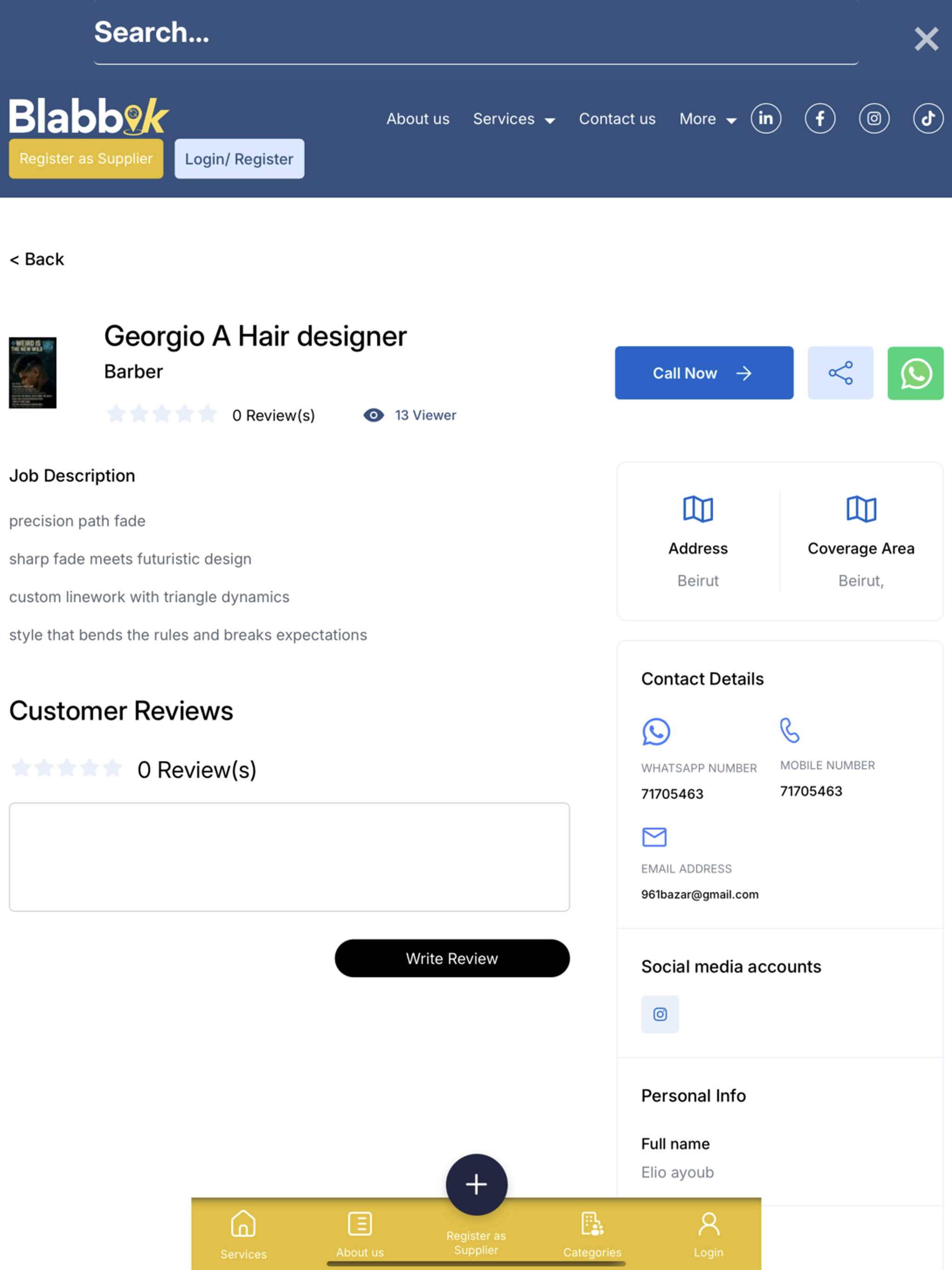Screen dimensions: 952x1270
Task: Open Categories in the bottom bar
Action: tap(592, 1234)
